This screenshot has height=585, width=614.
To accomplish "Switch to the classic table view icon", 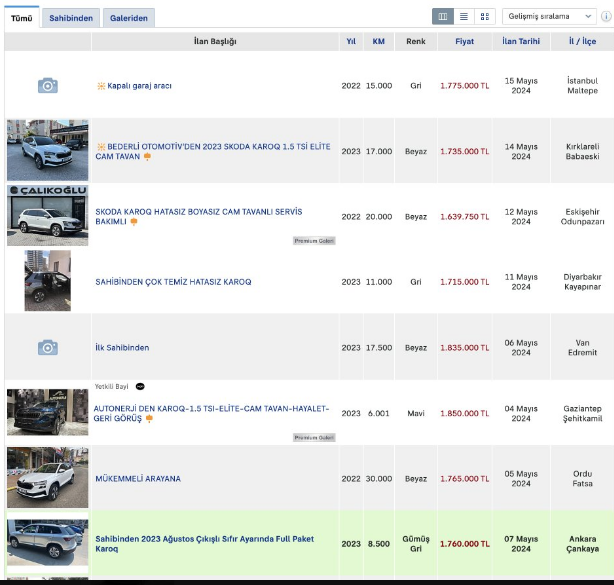I will pyautogui.click(x=443, y=16).
